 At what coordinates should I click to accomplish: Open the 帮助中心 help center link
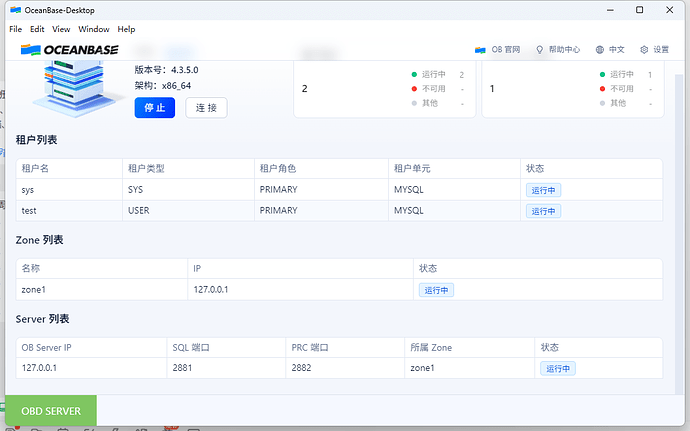click(x=564, y=50)
